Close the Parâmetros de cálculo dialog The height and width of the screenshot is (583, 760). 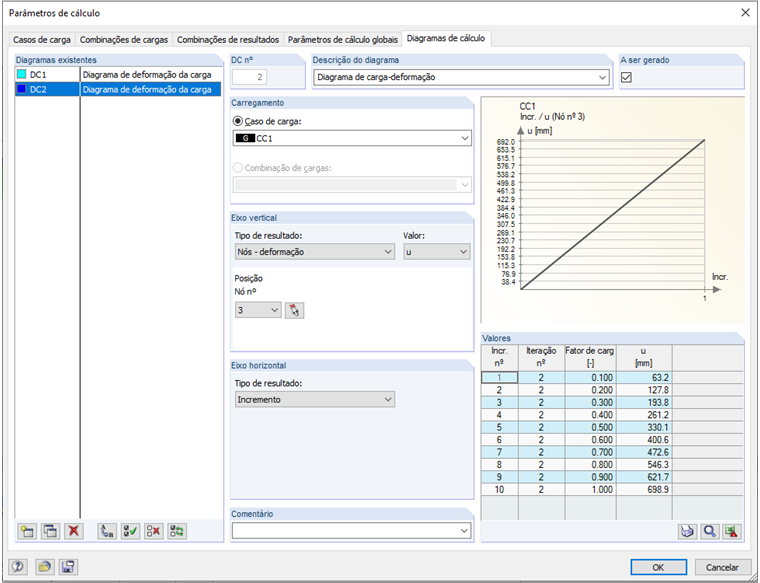coord(745,13)
